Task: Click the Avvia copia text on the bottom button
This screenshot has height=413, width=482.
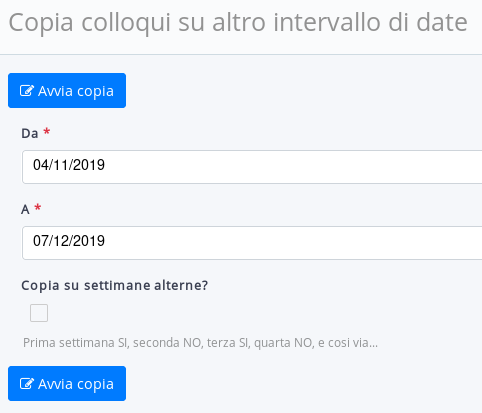Action: click(x=76, y=384)
